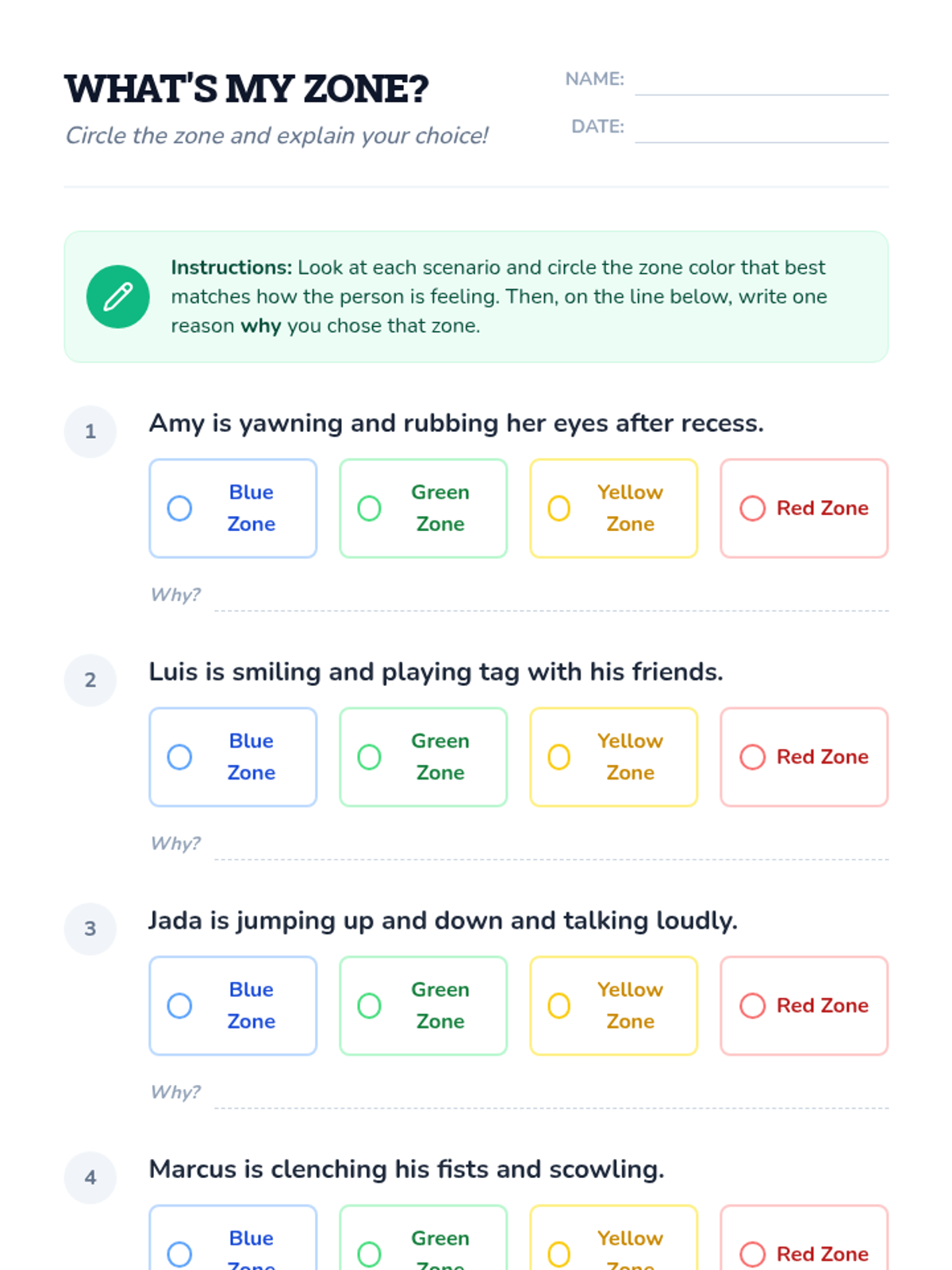Select Blue Zone for Amy's scenario
This screenshot has width=952, height=1270.
[x=233, y=508]
